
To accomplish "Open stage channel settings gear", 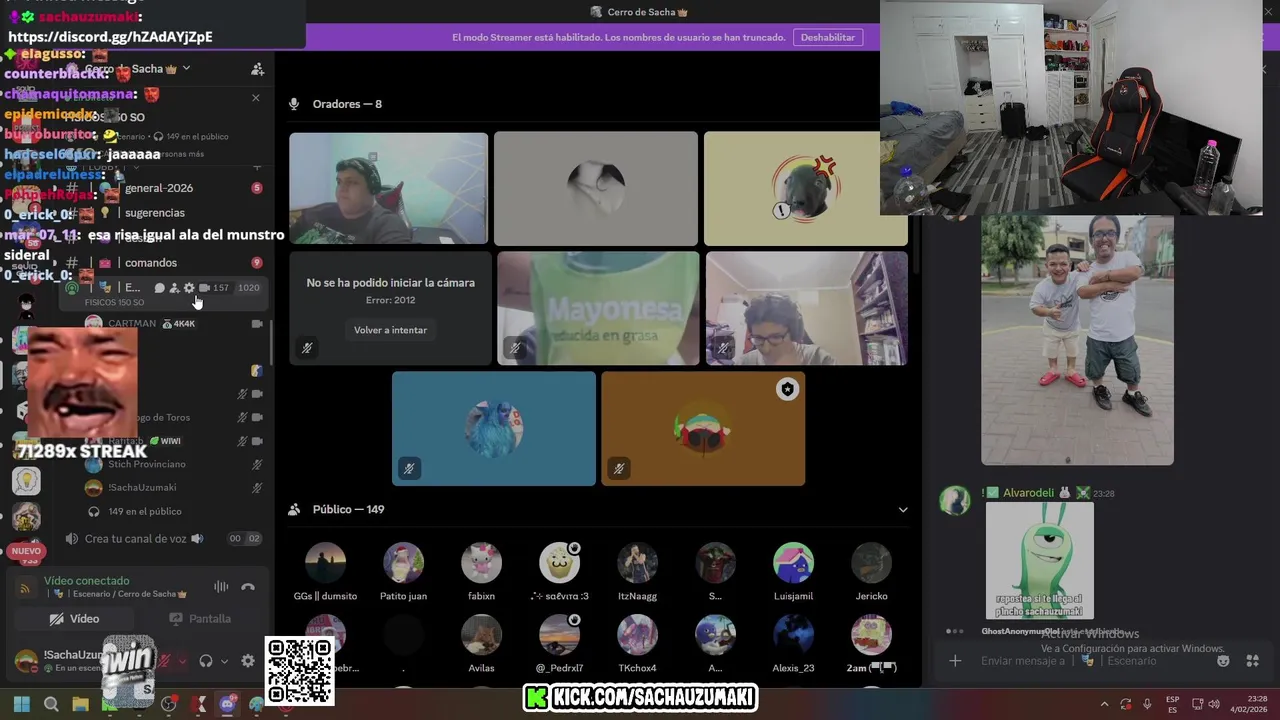I will (x=189, y=288).
